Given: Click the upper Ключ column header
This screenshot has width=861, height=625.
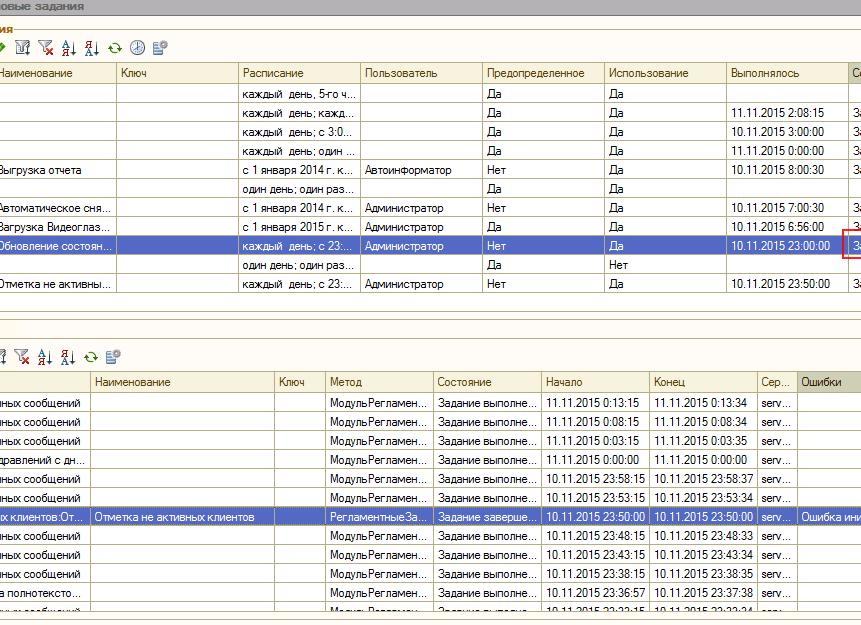Looking at the screenshot, I should coord(177,73).
